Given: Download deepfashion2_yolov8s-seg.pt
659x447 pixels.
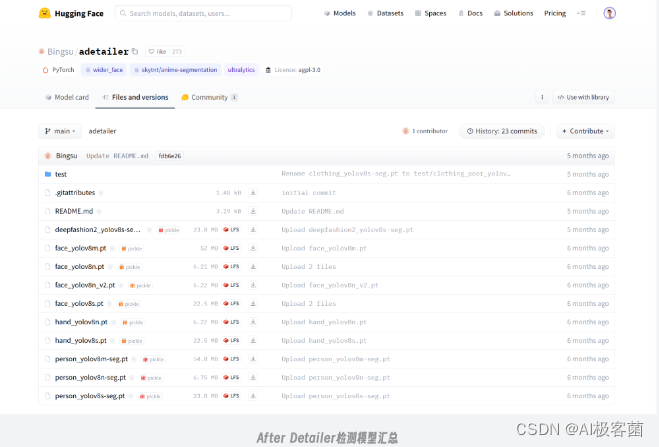Looking at the screenshot, I should point(253,230).
